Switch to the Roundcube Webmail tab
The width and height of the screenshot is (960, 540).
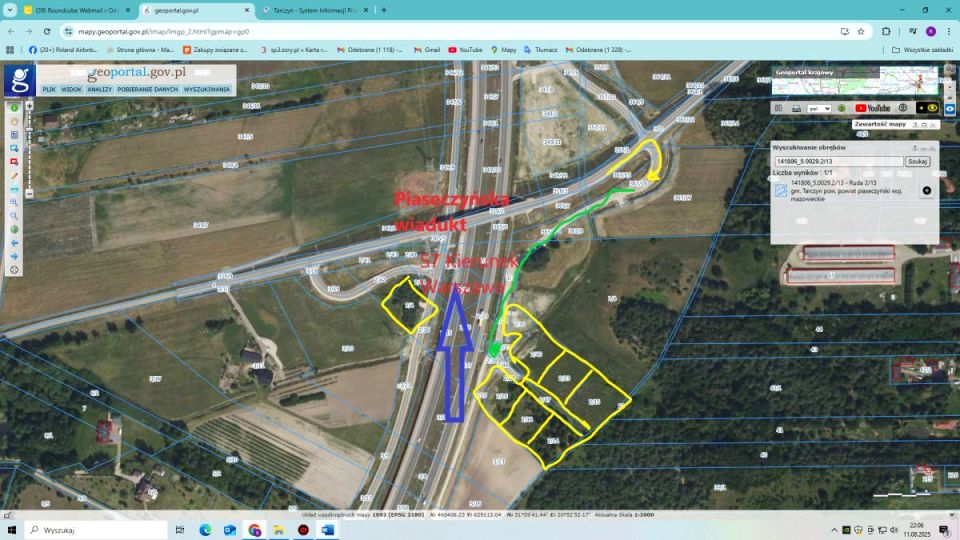77,10
